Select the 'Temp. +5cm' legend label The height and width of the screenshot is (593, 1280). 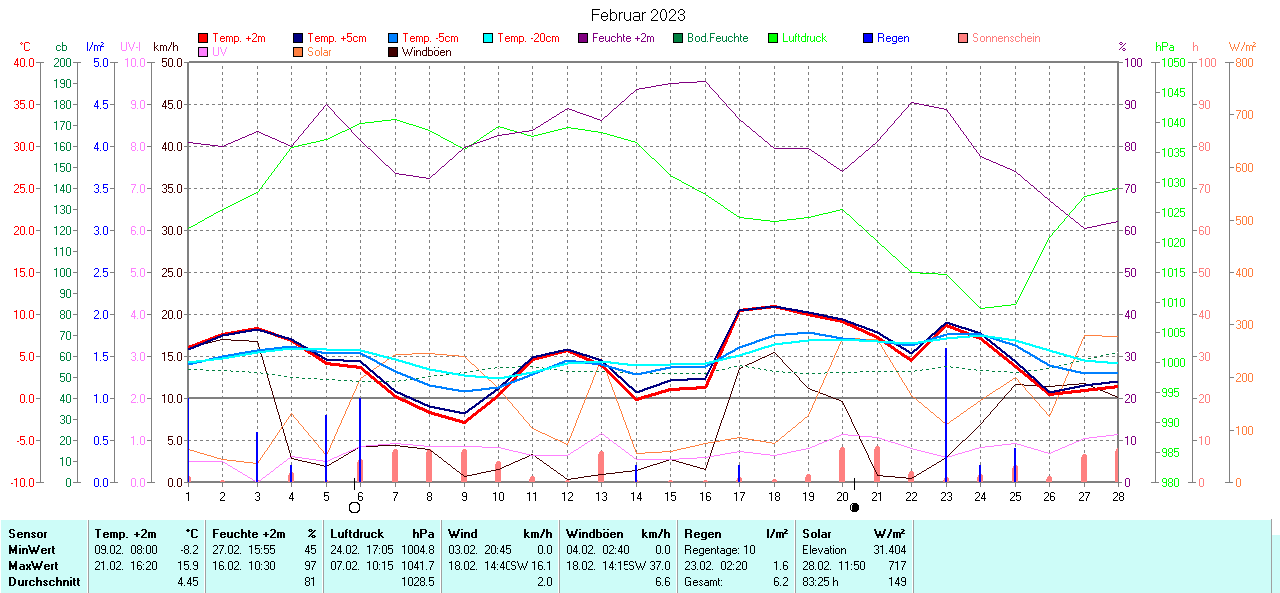[x=337, y=38]
